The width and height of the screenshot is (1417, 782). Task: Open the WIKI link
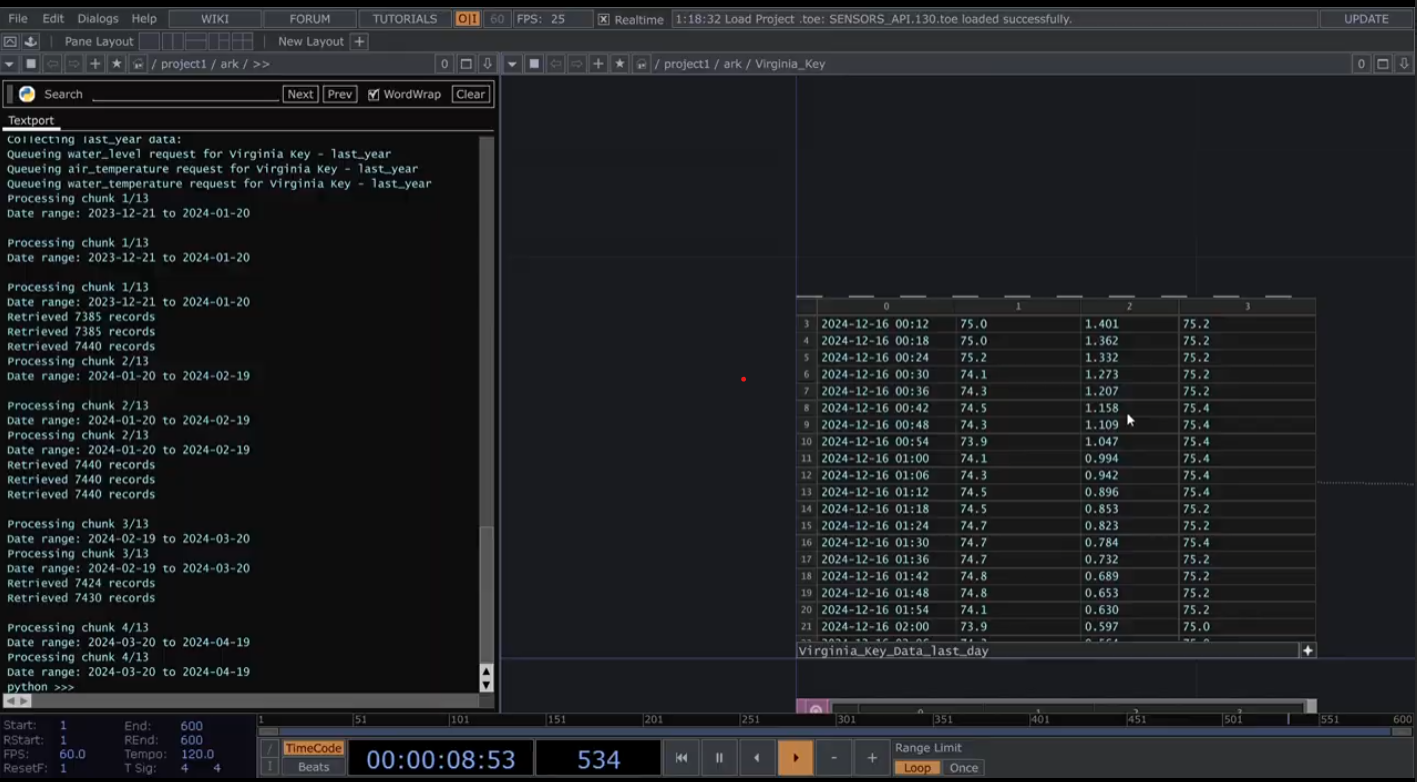tap(215, 19)
